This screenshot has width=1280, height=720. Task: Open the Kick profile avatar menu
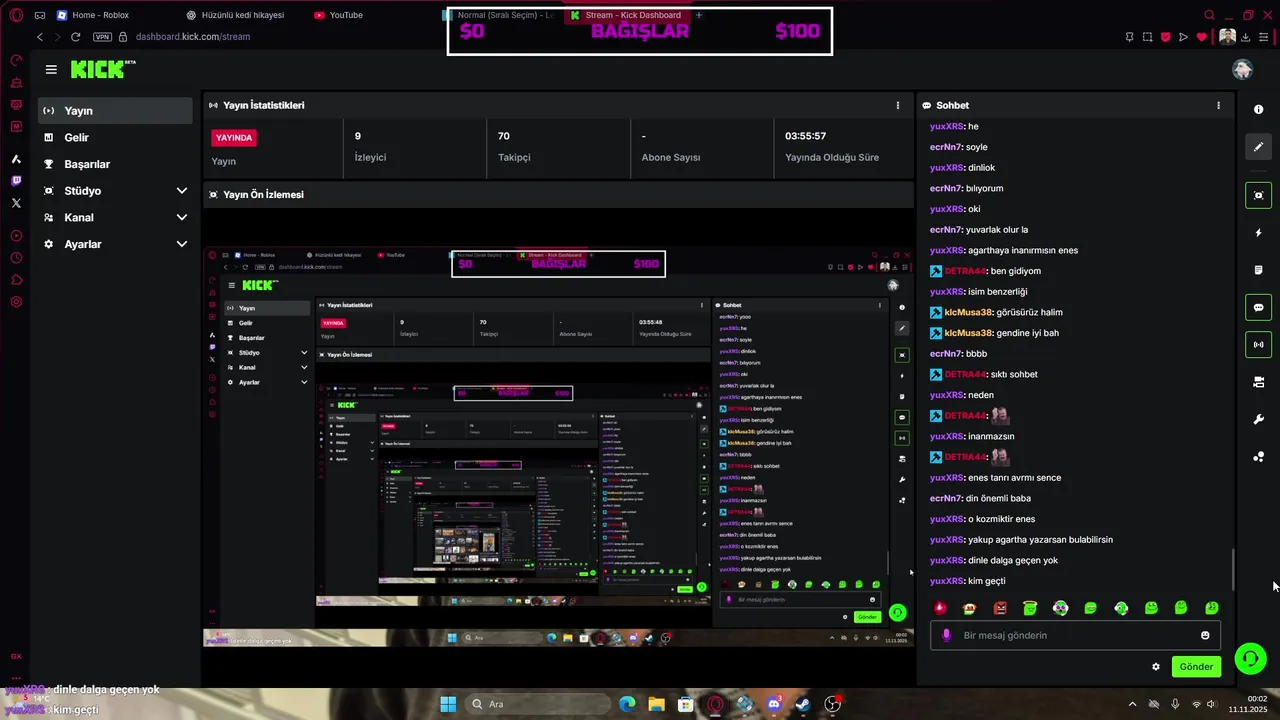coord(1242,69)
